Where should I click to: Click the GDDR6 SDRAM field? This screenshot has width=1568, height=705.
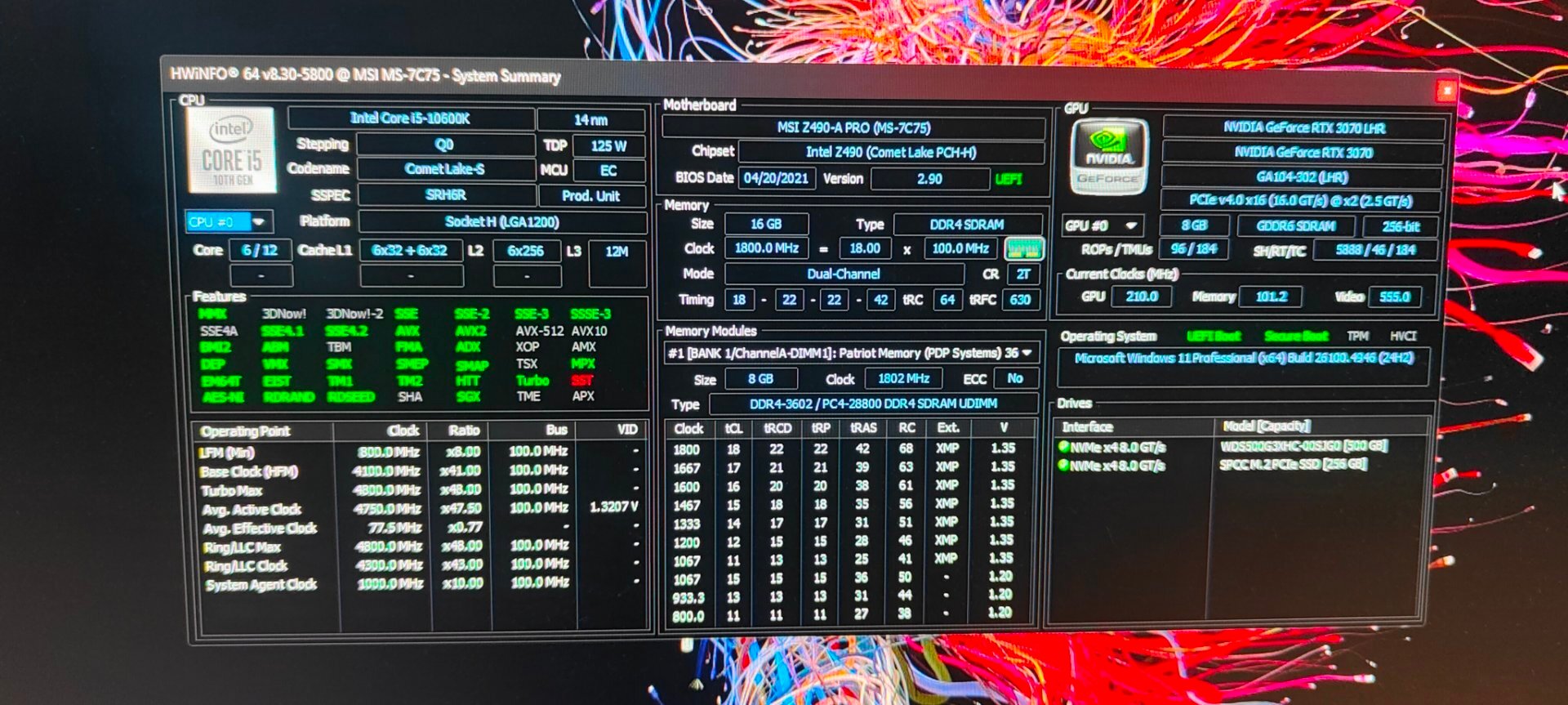point(1296,226)
